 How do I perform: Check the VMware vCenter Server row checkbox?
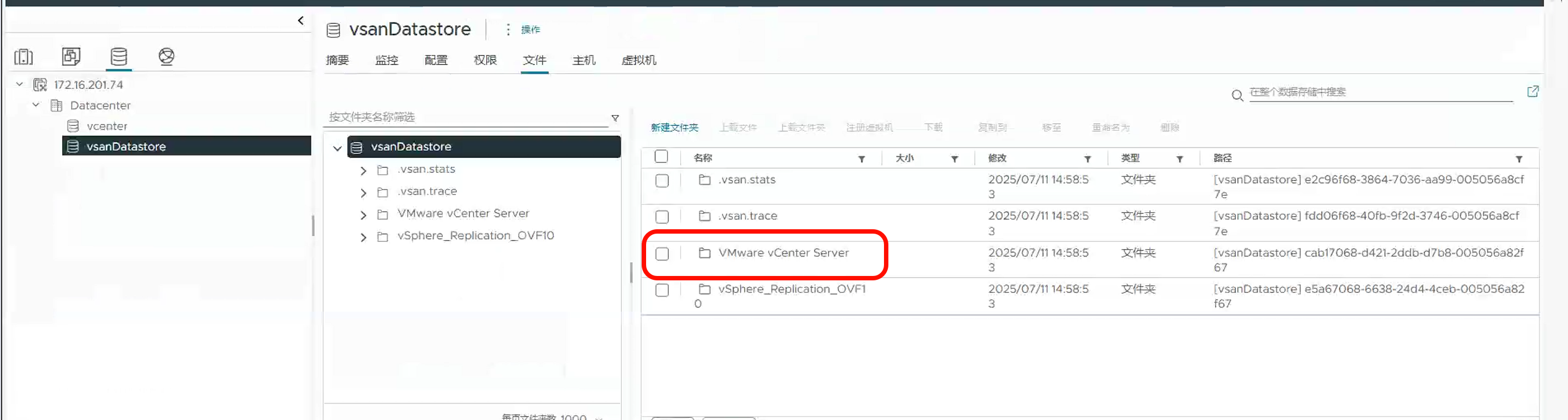point(661,254)
